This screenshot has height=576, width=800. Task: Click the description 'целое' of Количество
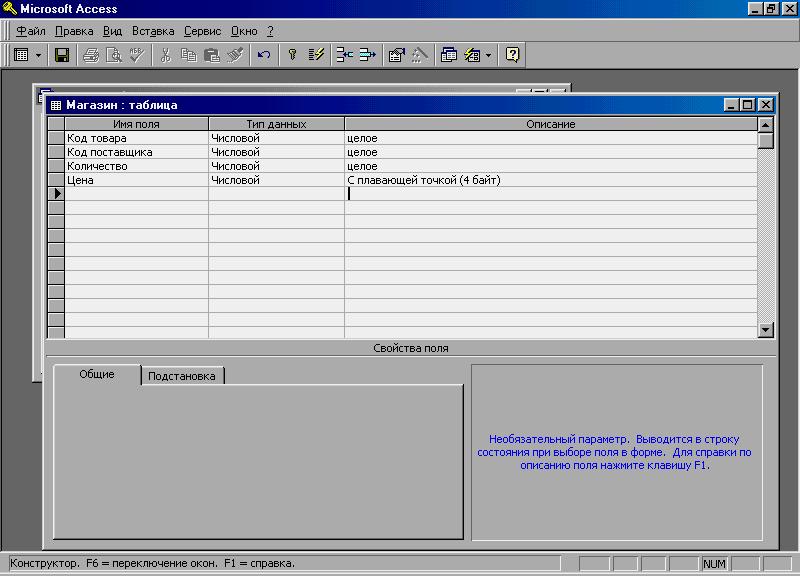(551, 166)
